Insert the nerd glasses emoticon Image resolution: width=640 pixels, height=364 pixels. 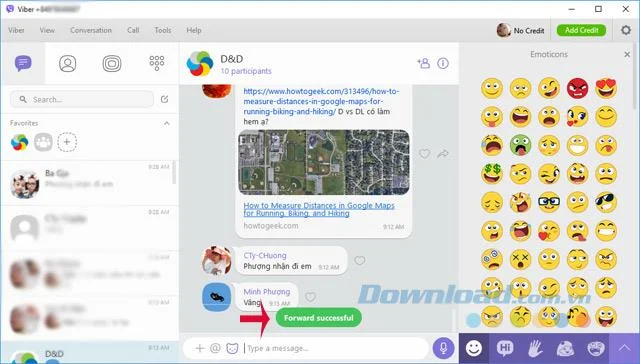(549, 202)
